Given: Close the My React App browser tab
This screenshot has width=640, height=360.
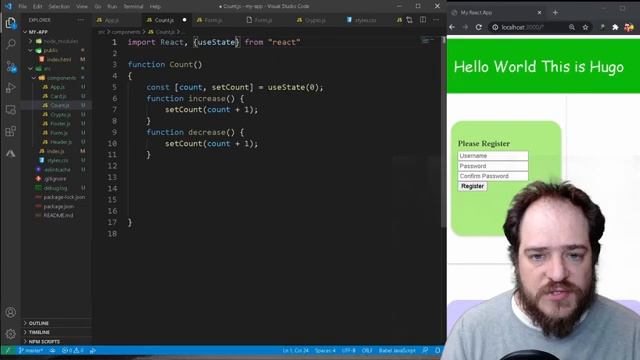Looking at the screenshot, I should 539,13.
